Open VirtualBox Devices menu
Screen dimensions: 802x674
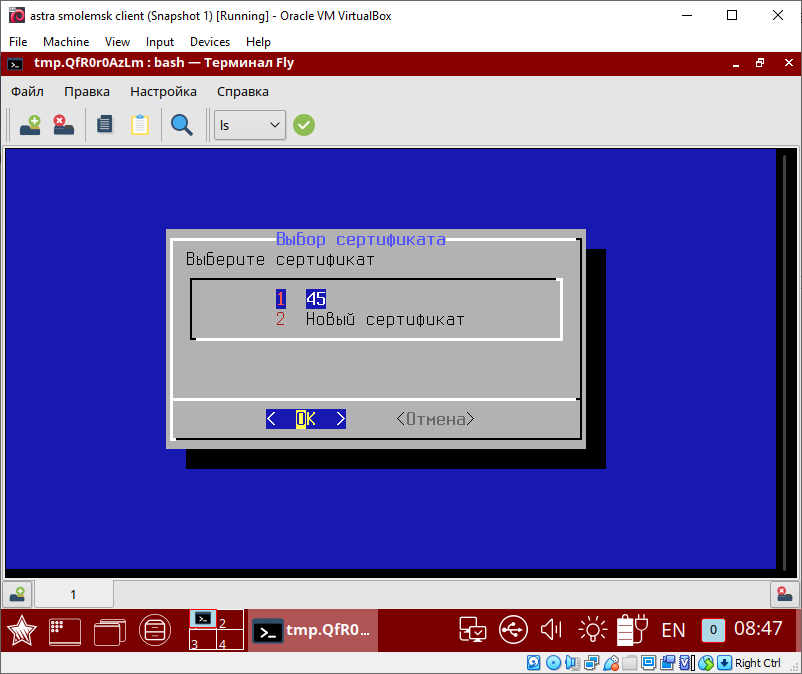[210, 42]
